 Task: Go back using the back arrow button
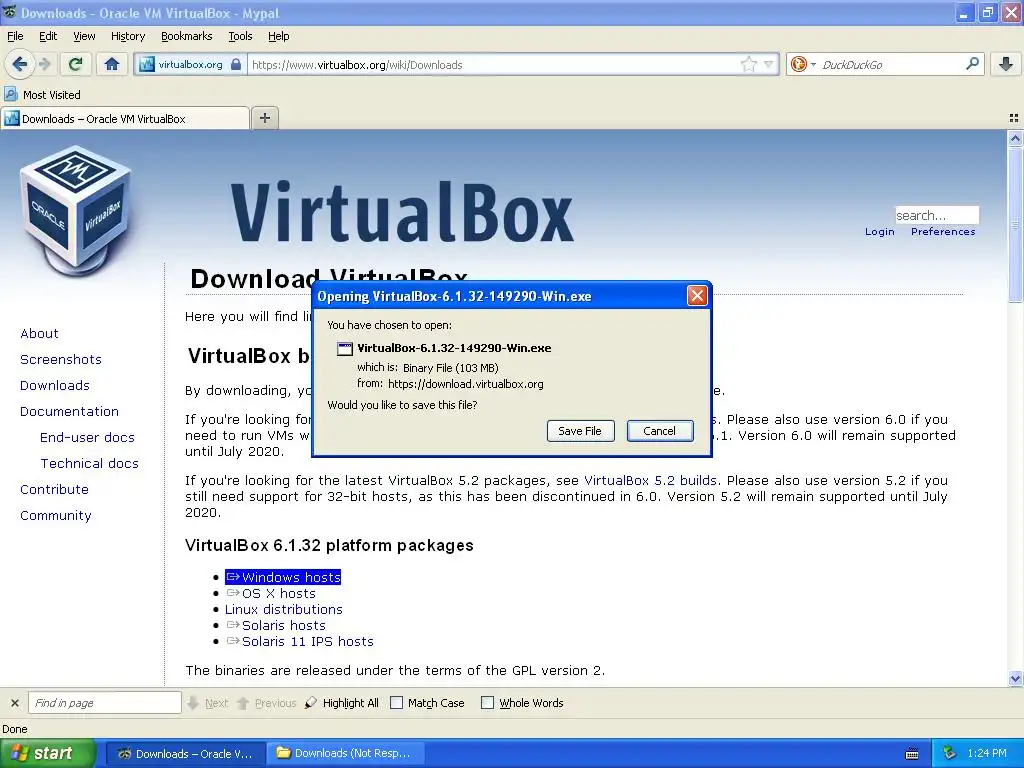pyautogui.click(x=20, y=64)
